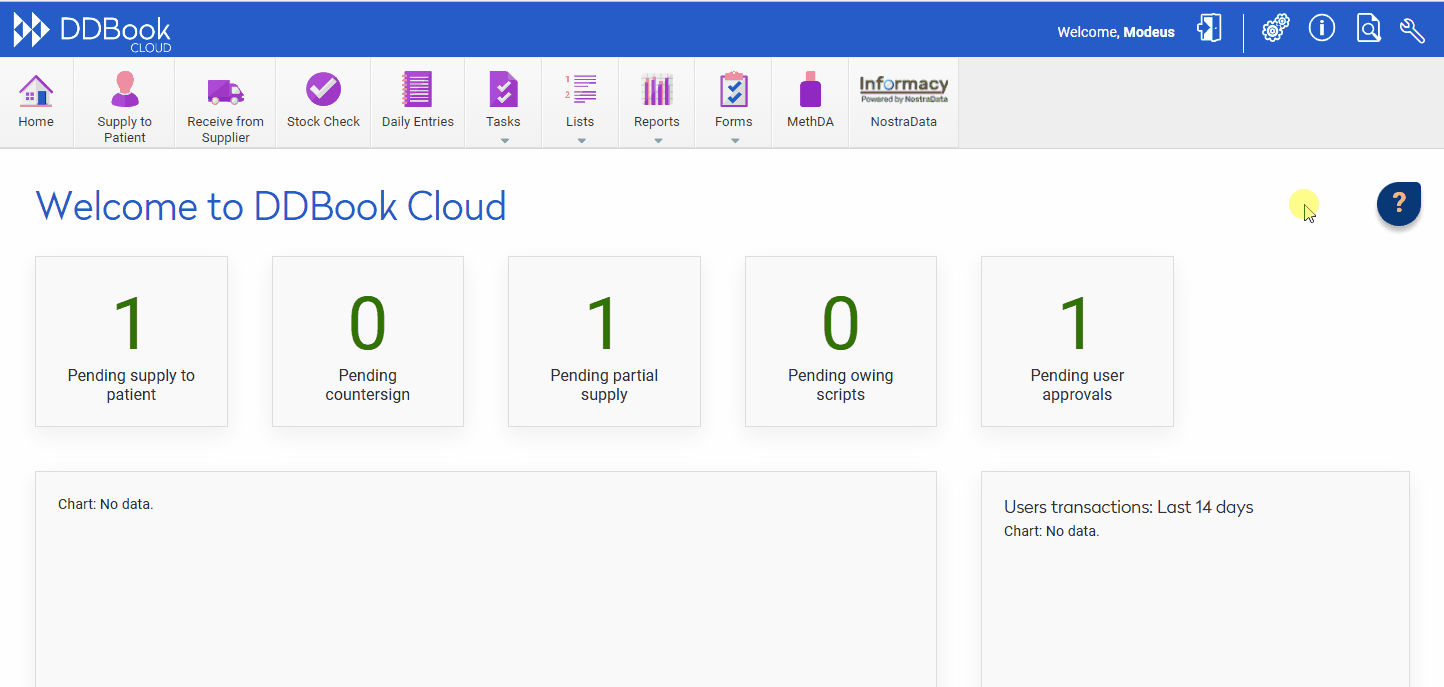Open the Pending supply to patient tile
Screen dimensions: 1444x687
(131, 341)
